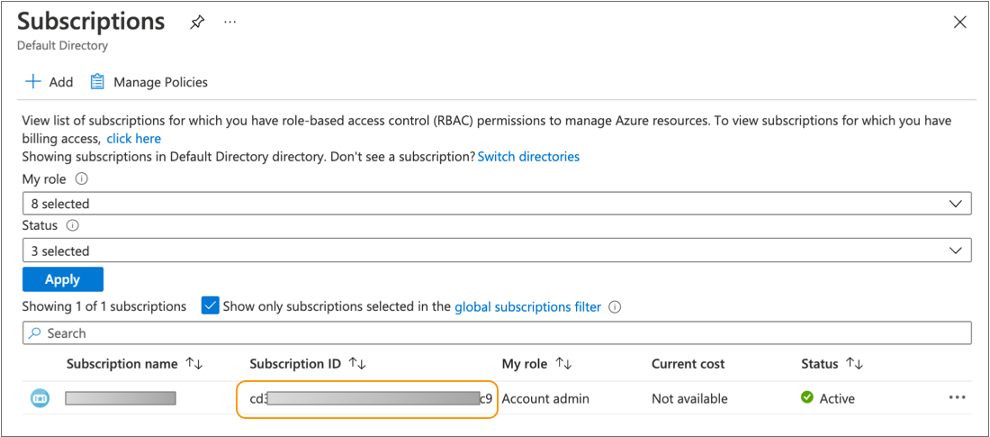
Task: Add a new subscription
Action: pos(49,82)
